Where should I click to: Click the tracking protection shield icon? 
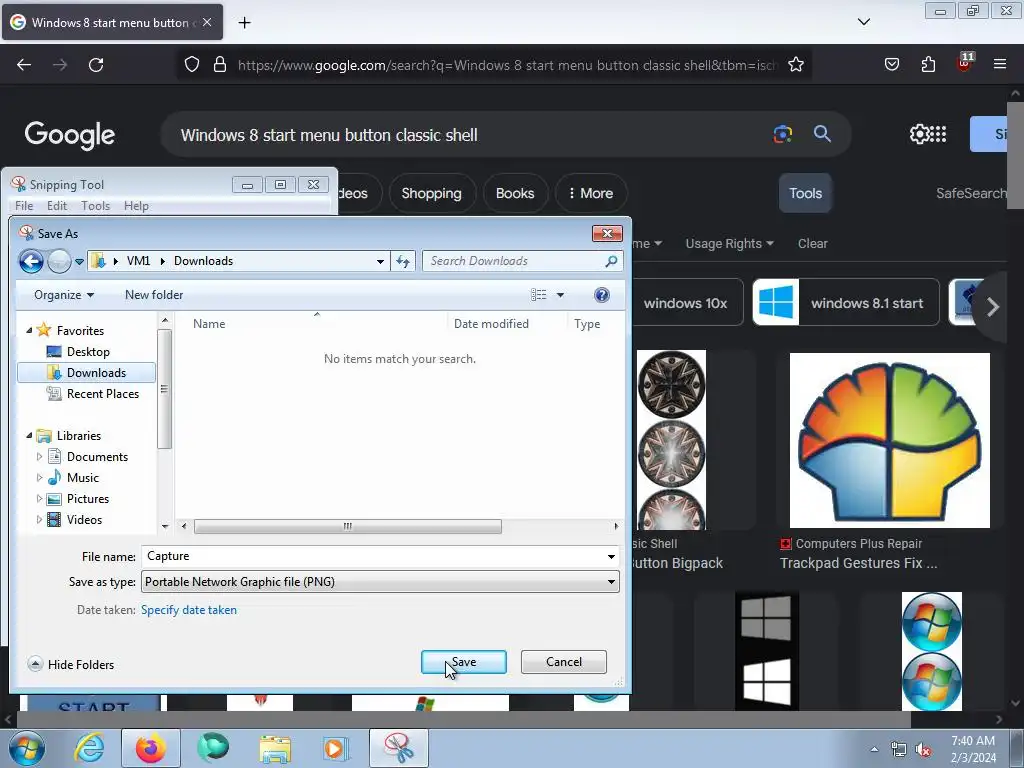click(x=191, y=65)
